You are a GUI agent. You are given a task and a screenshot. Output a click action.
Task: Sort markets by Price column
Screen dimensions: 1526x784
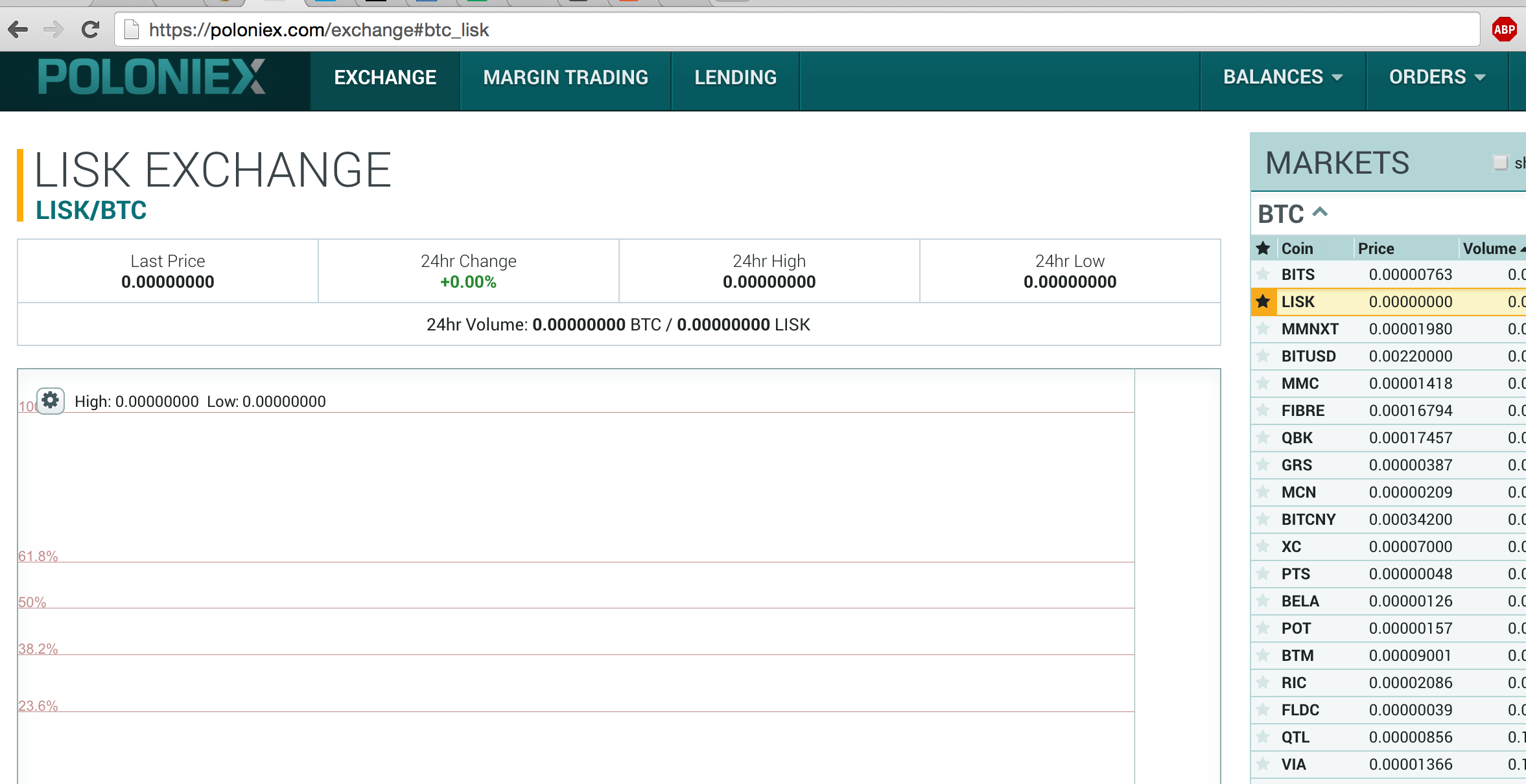(x=1376, y=248)
